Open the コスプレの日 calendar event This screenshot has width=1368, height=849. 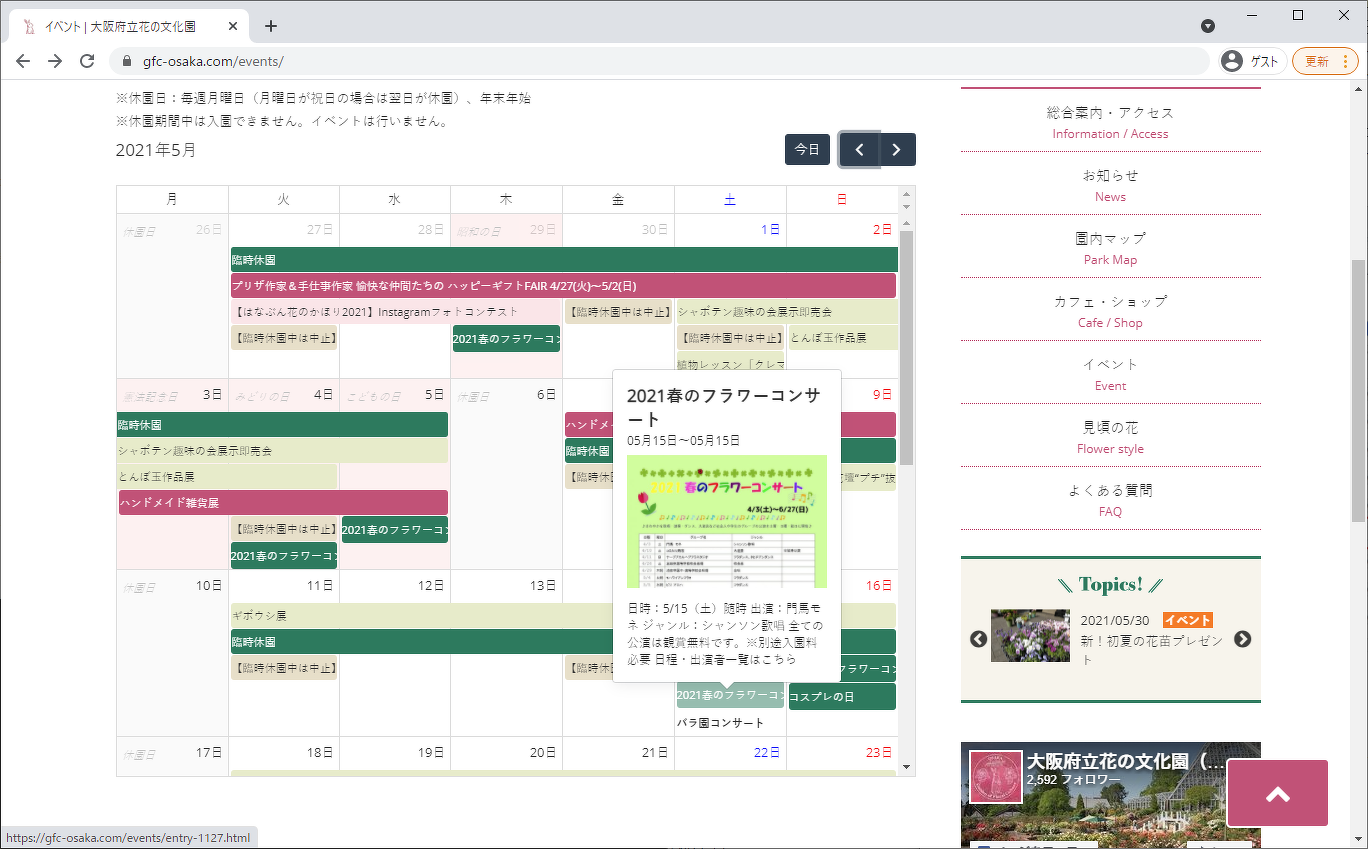841,696
